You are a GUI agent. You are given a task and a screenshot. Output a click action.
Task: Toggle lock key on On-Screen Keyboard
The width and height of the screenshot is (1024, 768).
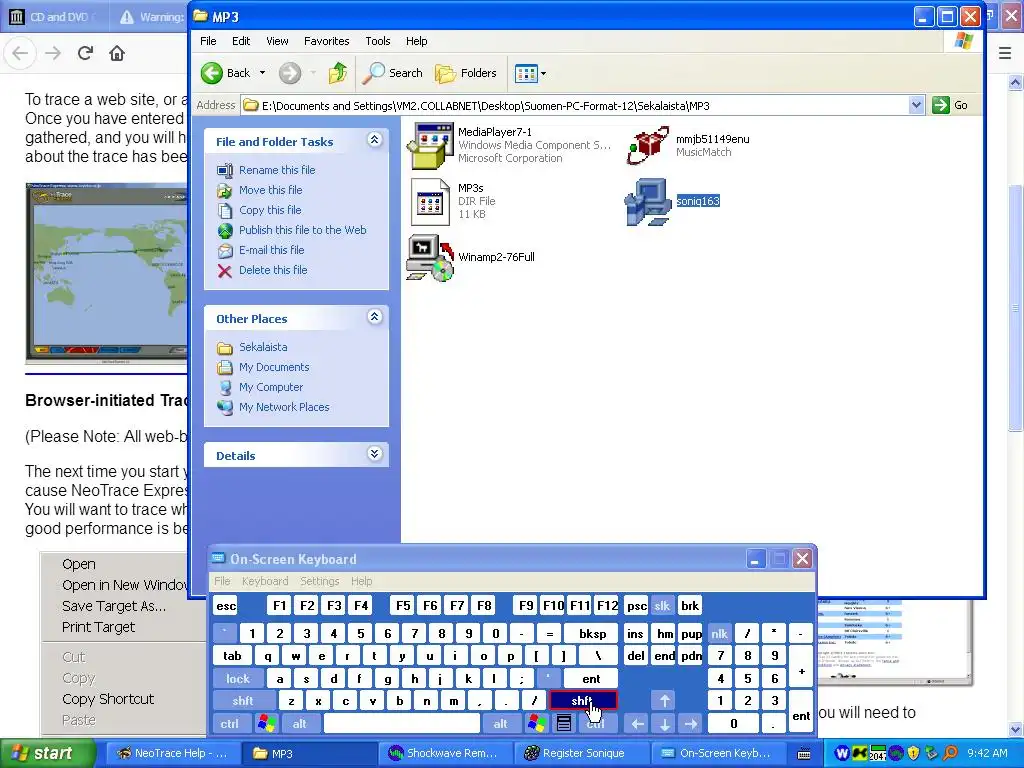point(238,679)
